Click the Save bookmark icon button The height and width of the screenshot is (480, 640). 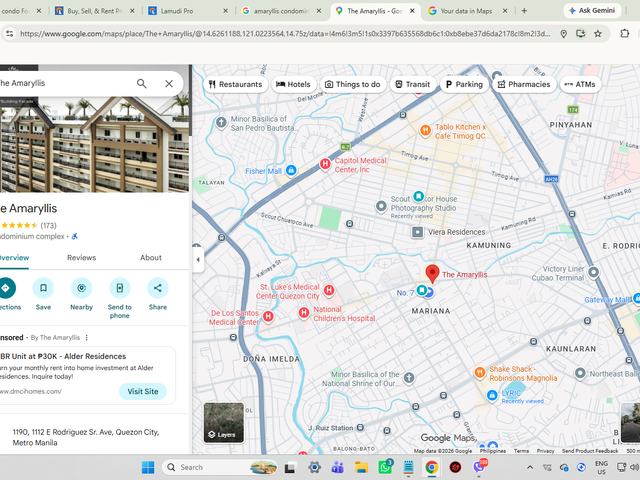43,288
